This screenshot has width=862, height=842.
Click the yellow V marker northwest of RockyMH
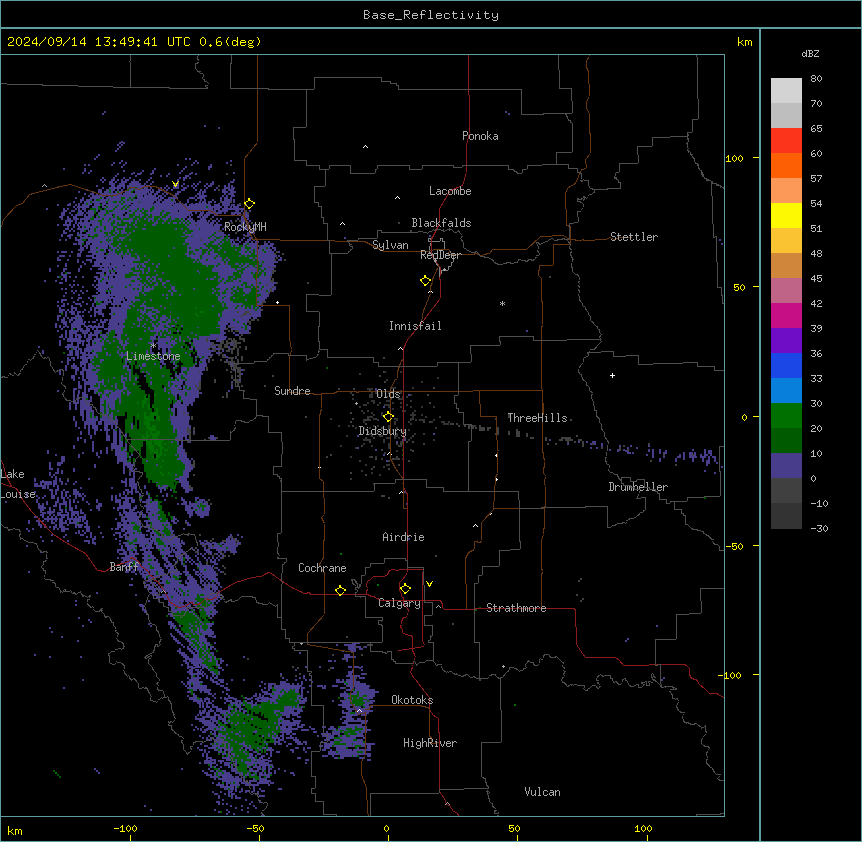tap(175, 184)
